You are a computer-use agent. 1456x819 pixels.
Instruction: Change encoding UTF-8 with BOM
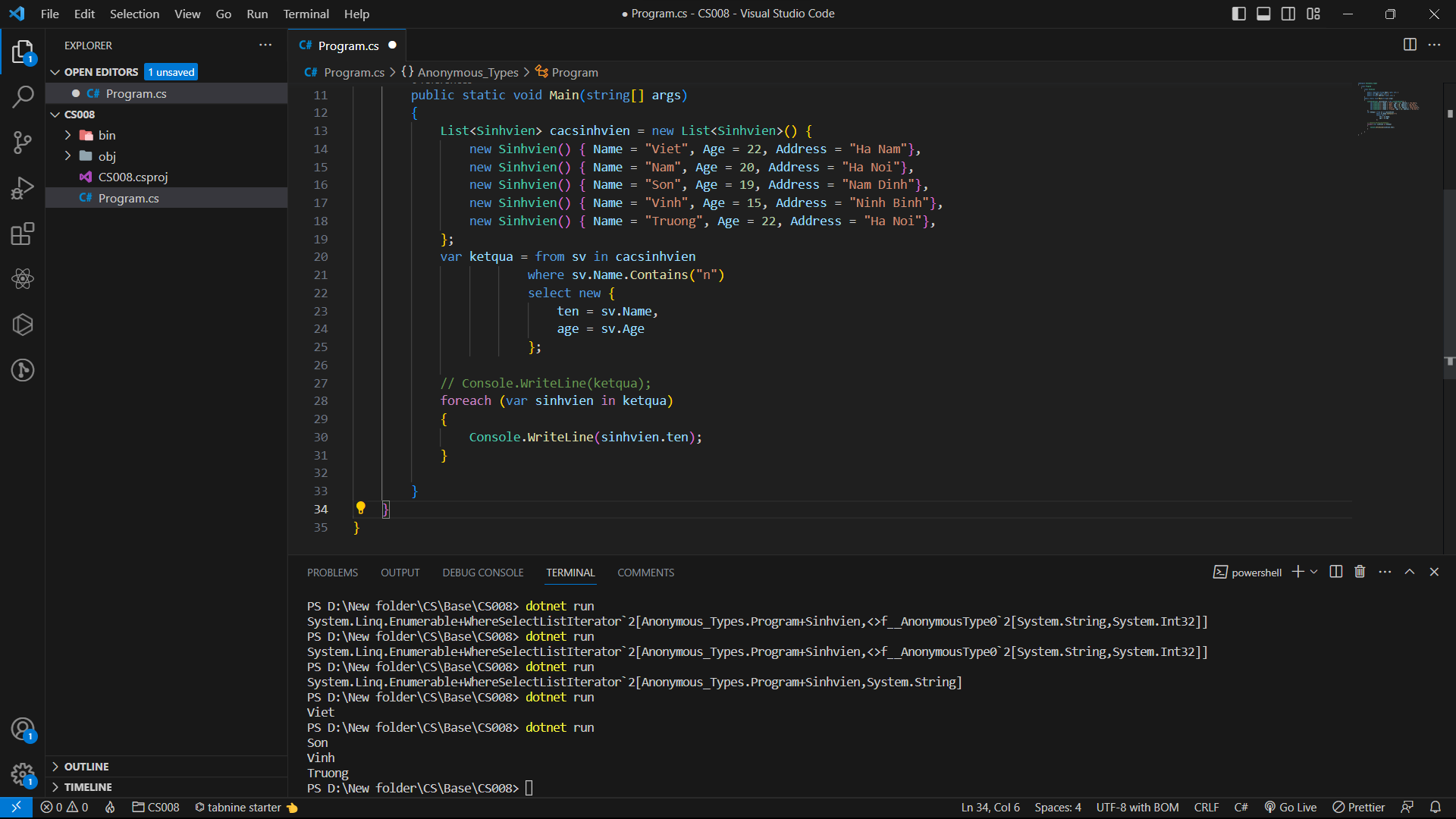coord(1137,808)
